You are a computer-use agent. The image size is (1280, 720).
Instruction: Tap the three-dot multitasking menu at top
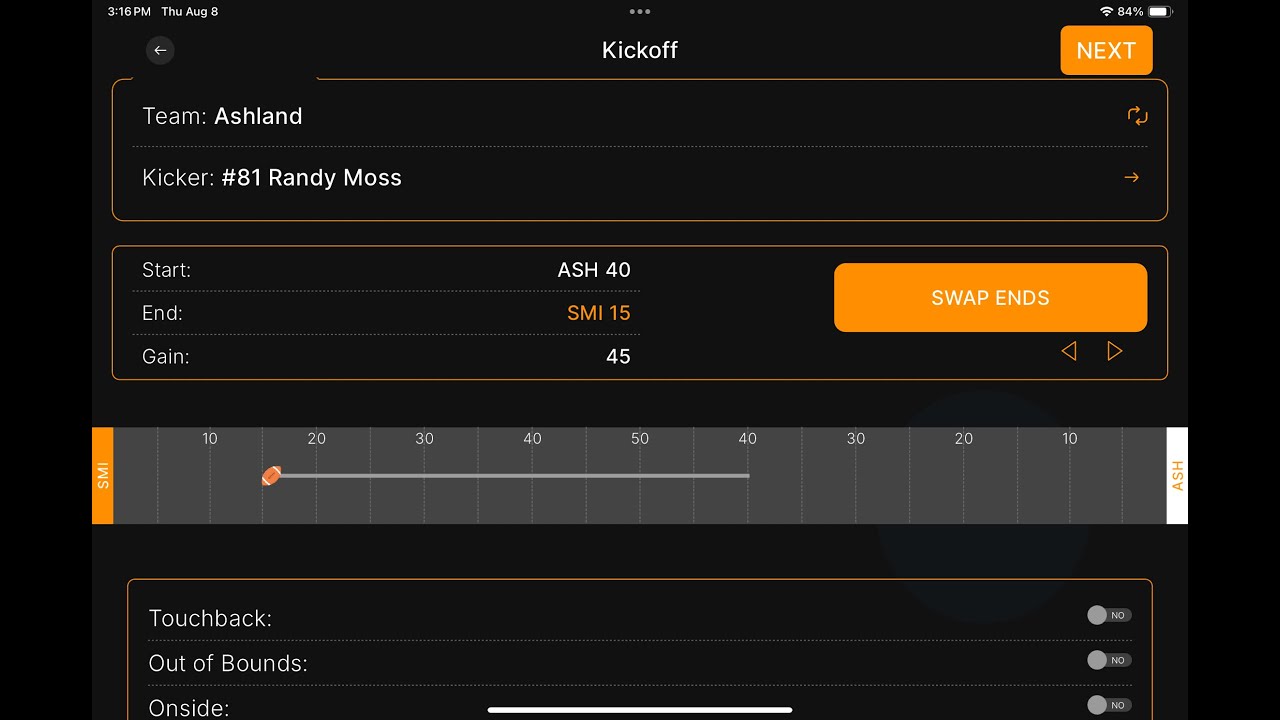(640, 12)
